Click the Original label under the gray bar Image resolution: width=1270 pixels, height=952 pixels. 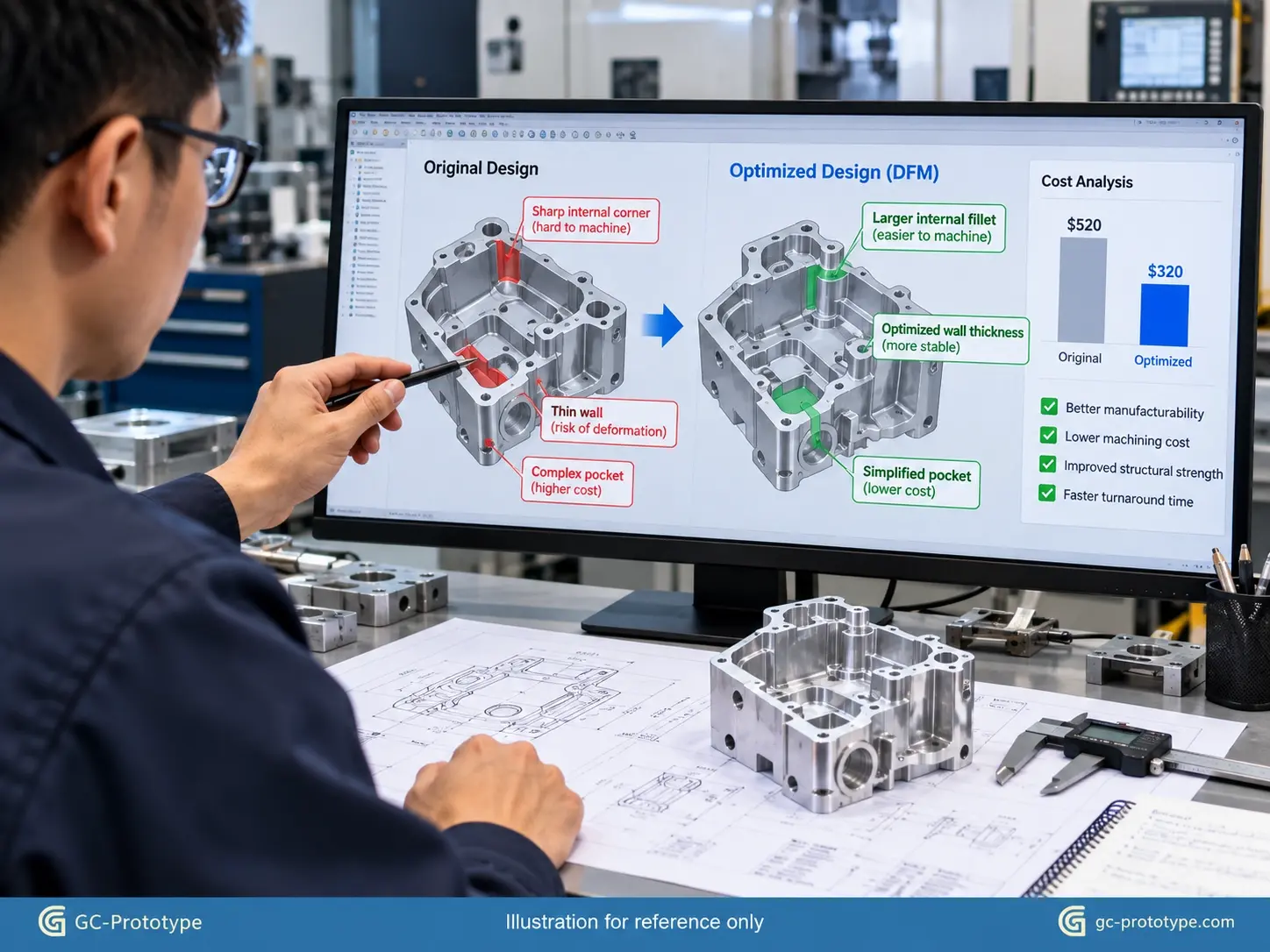(1080, 358)
